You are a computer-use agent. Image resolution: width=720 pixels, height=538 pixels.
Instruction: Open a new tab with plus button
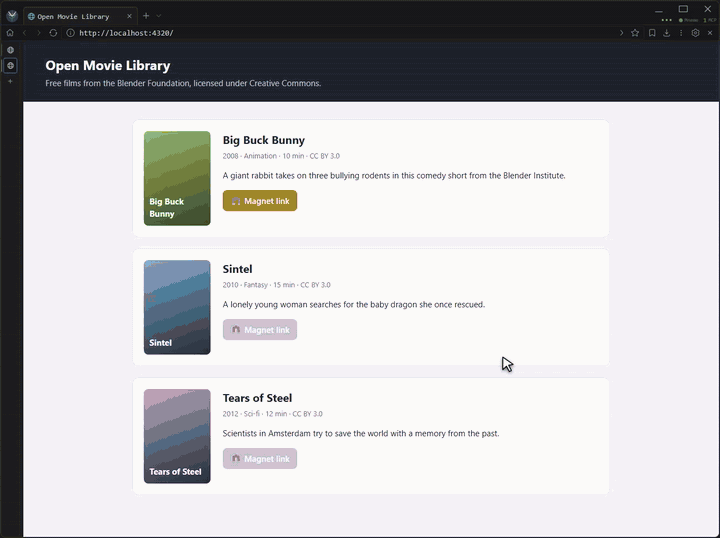coord(146,16)
